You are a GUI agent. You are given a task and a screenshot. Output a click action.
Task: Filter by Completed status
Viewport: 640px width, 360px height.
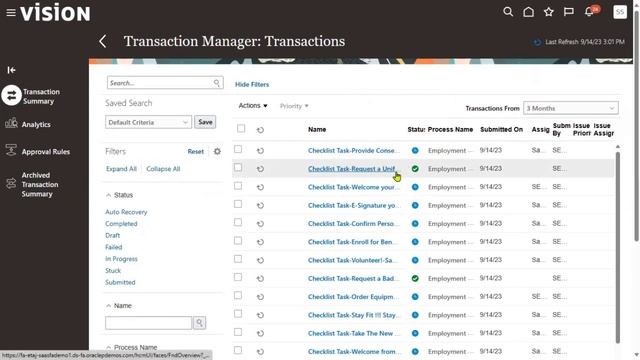pos(121,224)
